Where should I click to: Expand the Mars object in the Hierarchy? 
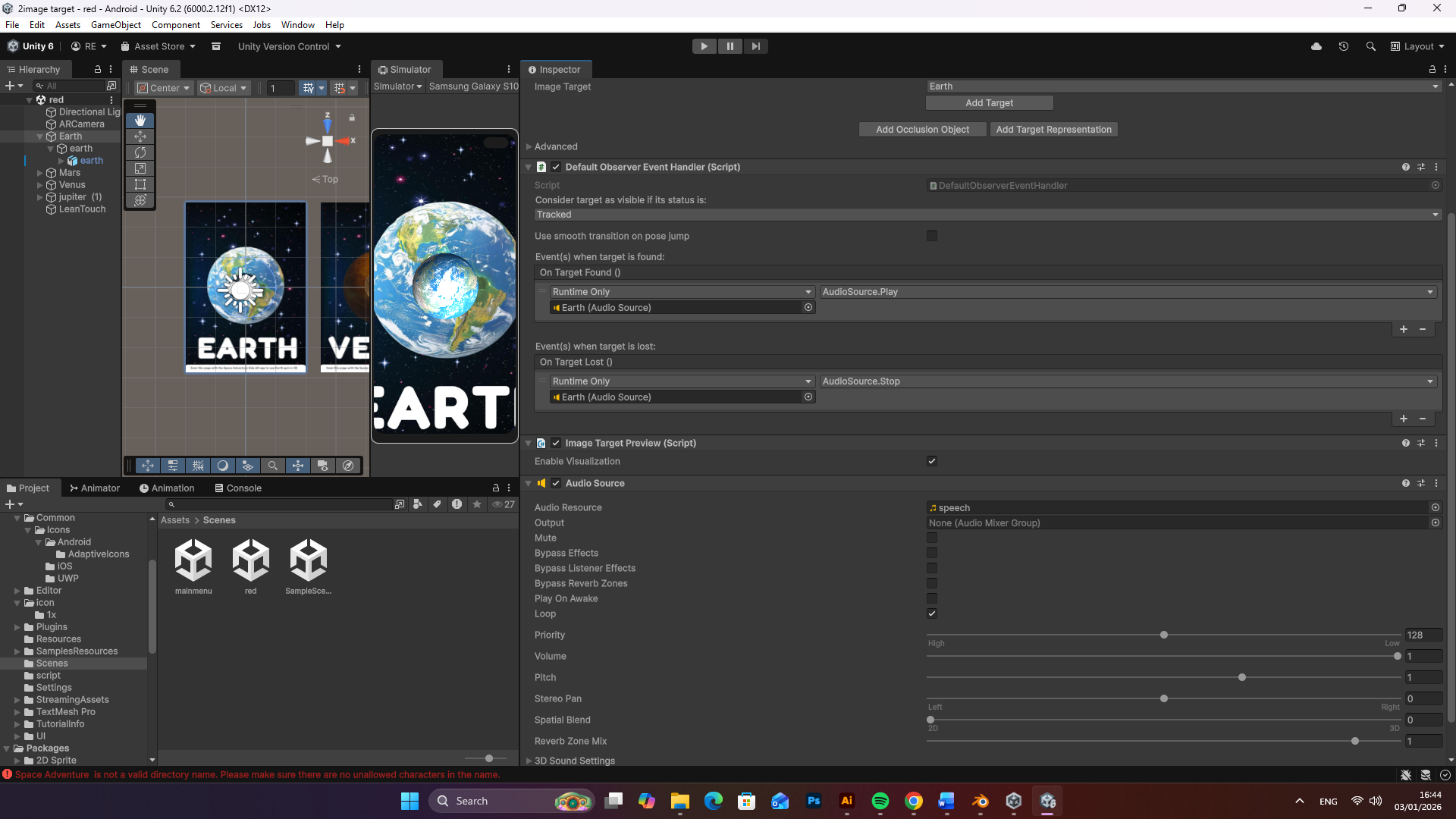click(40, 173)
